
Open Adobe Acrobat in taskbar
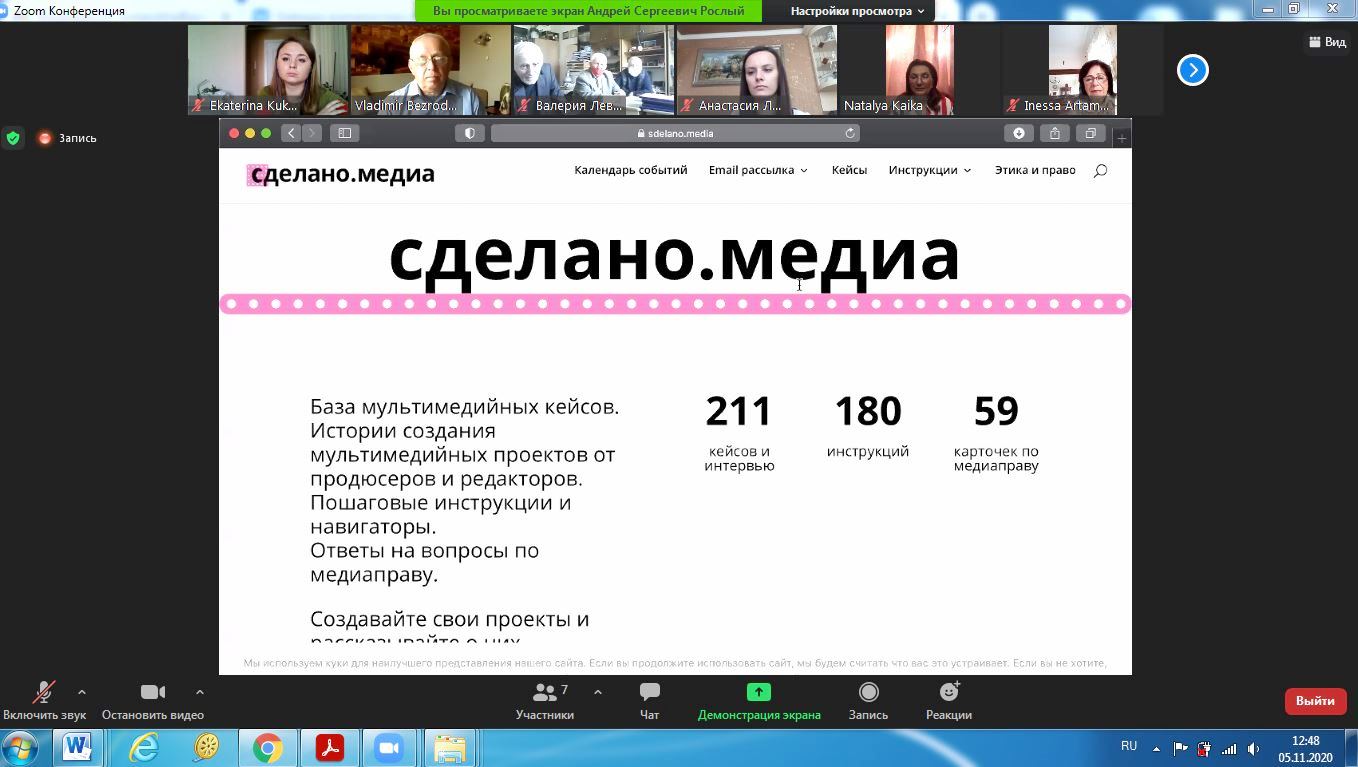[x=329, y=748]
